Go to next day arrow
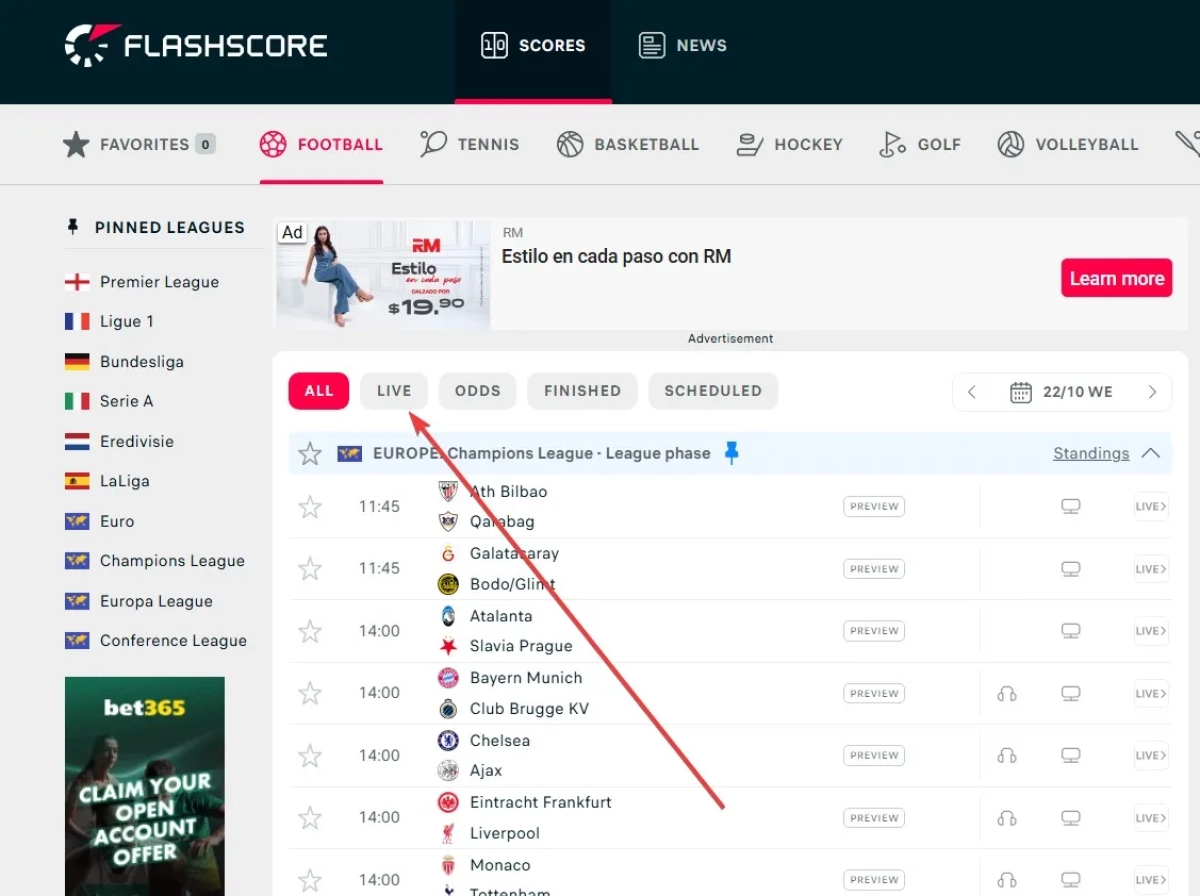The image size is (1200, 896). coord(1152,391)
